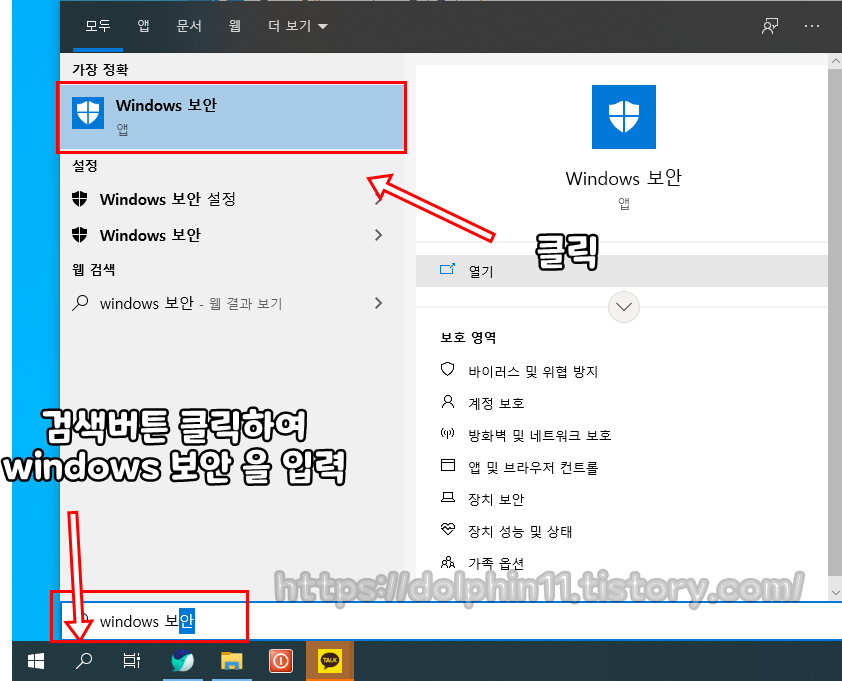Open the Windows 보안 app best match result
The width and height of the screenshot is (842, 681).
[231, 117]
